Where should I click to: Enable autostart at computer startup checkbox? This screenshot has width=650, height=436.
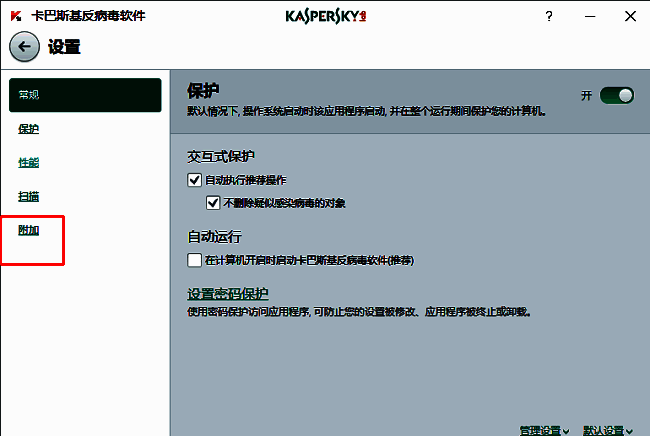point(194,260)
